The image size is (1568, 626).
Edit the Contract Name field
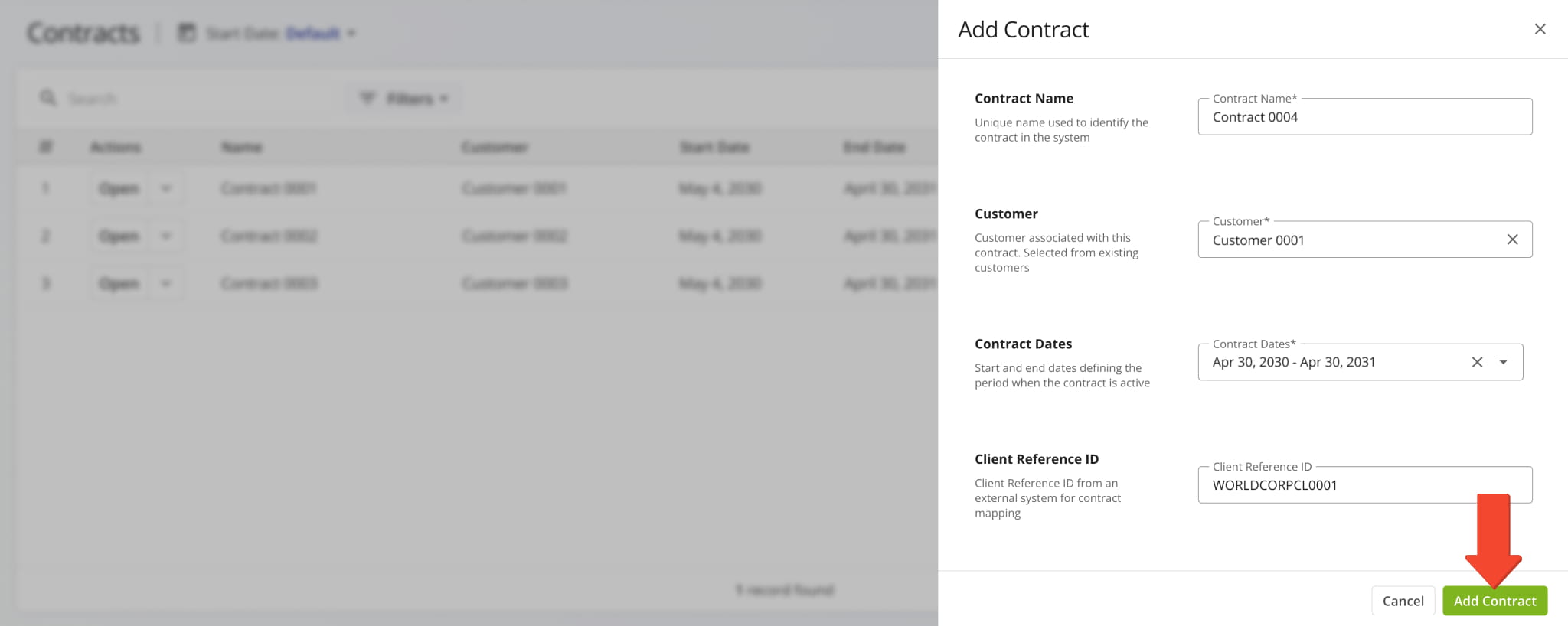point(1364,117)
